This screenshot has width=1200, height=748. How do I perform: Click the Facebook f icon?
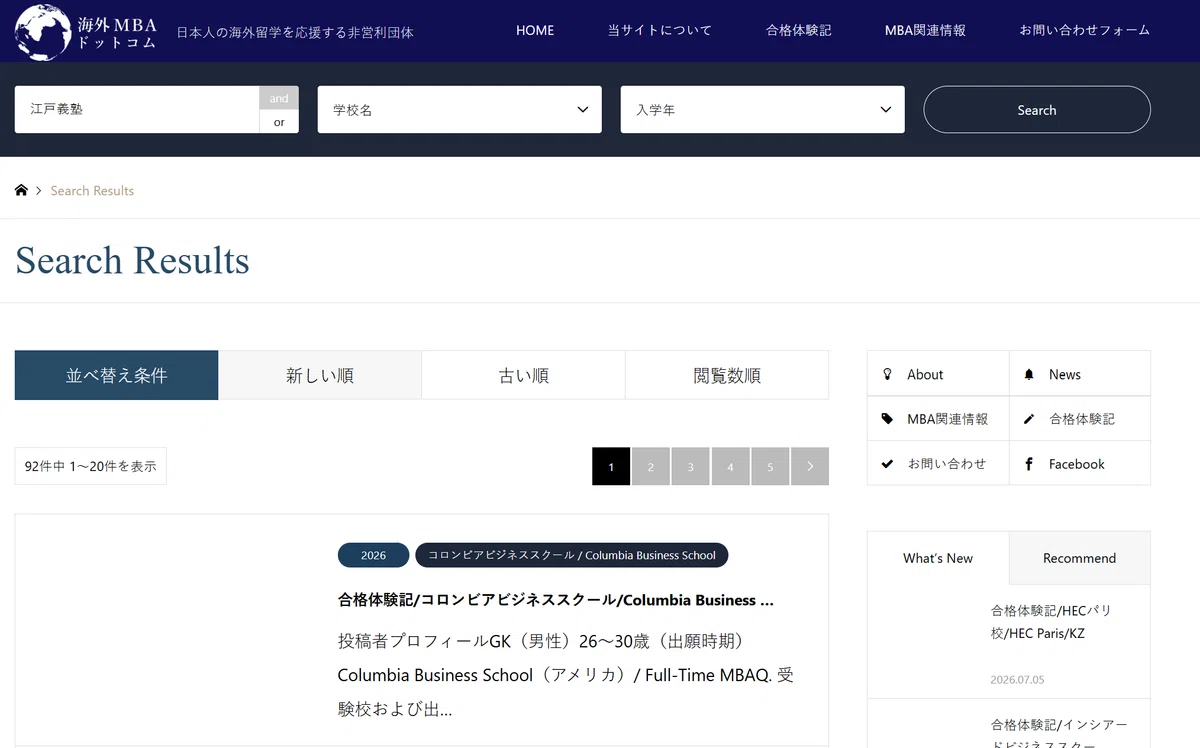pos(1029,464)
